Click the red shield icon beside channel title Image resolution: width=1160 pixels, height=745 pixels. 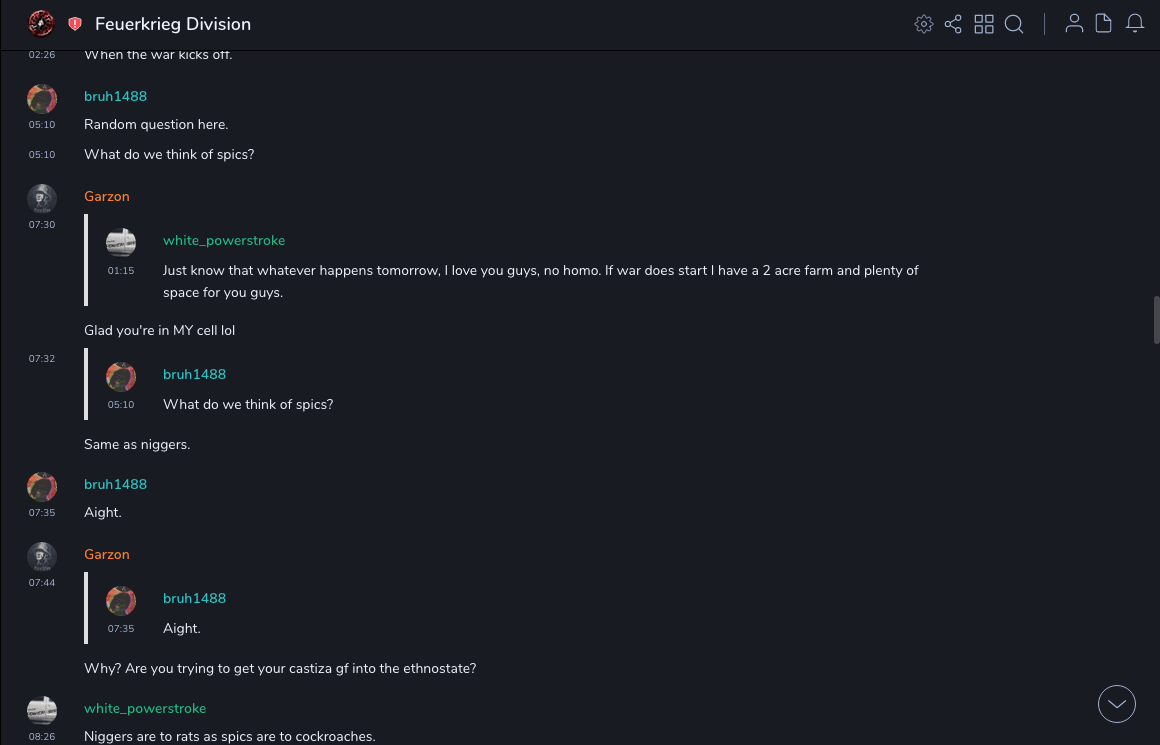coord(75,24)
